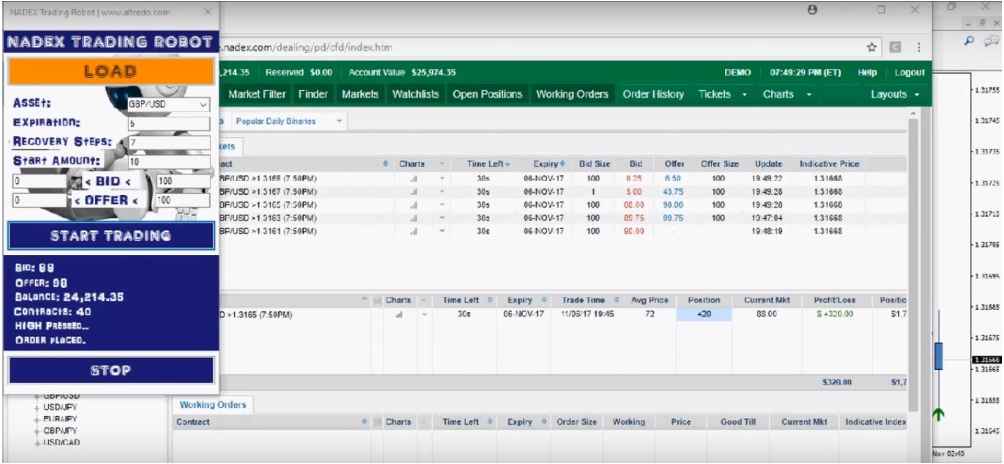Close the NADEX Trading Robot window
The width and height of the screenshot is (1004, 464).
coord(207,12)
